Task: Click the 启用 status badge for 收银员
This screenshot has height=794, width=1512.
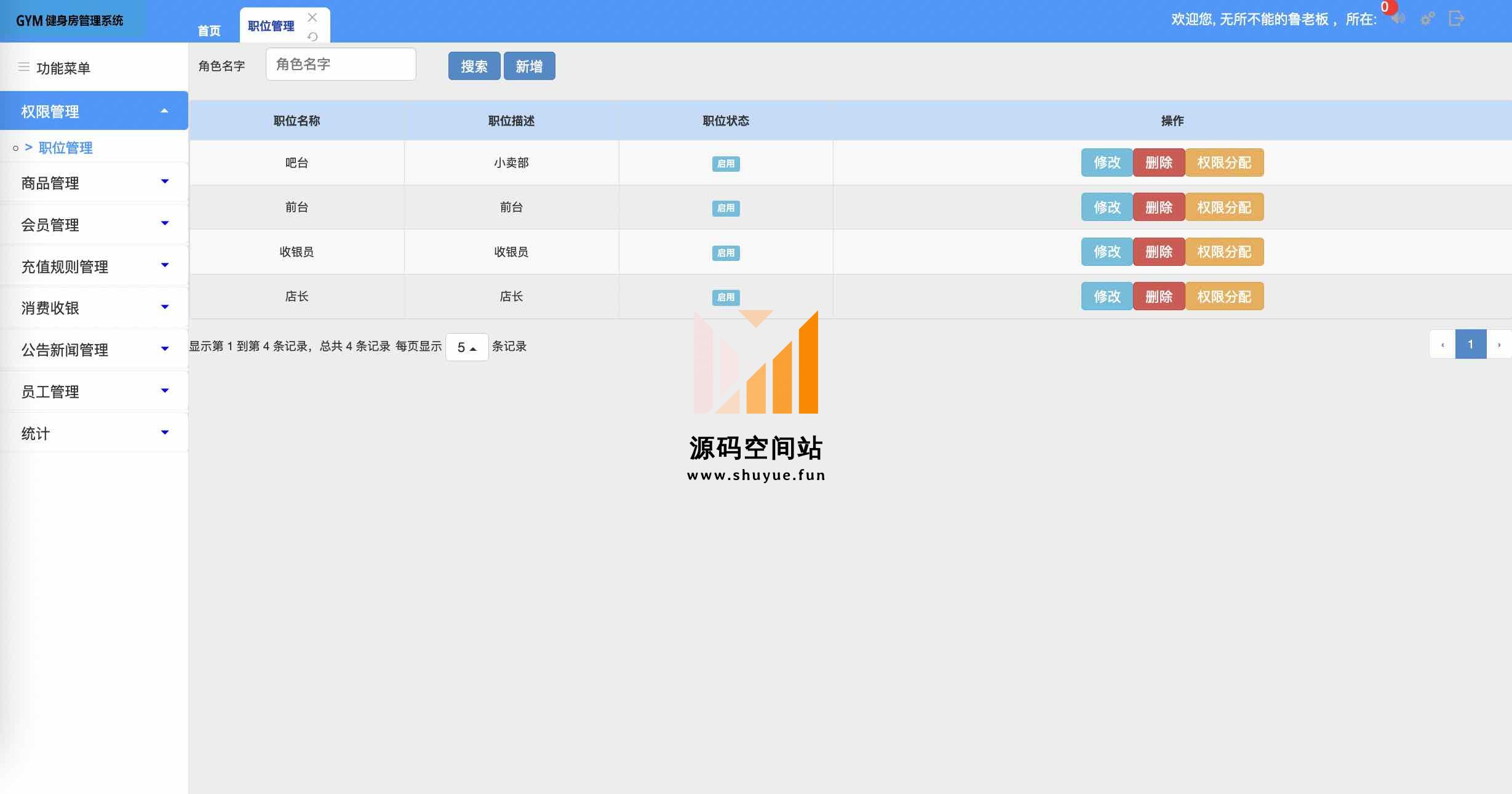Action: point(726,253)
